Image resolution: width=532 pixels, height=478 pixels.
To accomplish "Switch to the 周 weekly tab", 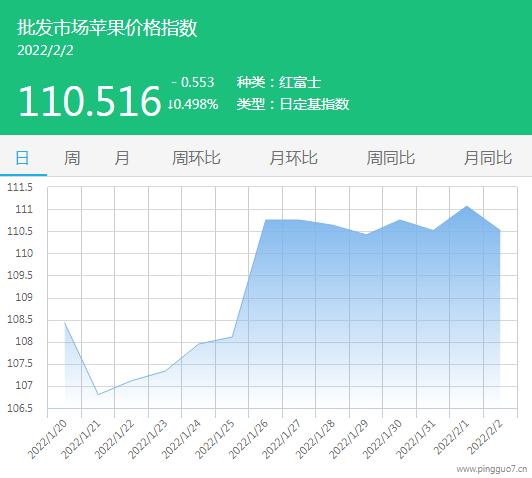I will pos(72,158).
